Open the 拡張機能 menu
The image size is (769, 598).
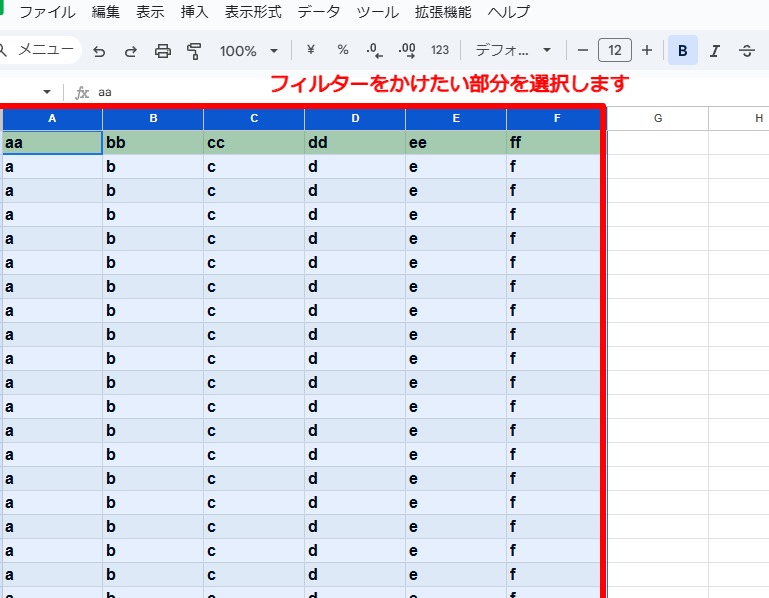[443, 12]
